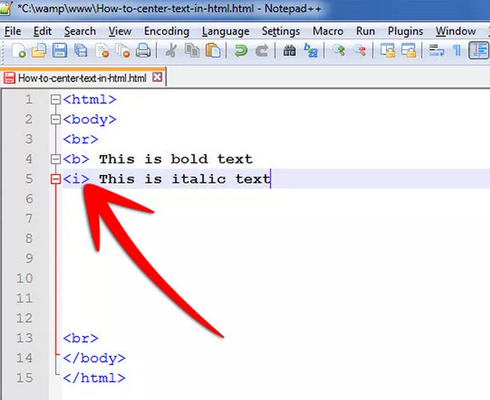Click the Copy toolbar icon

192,51
